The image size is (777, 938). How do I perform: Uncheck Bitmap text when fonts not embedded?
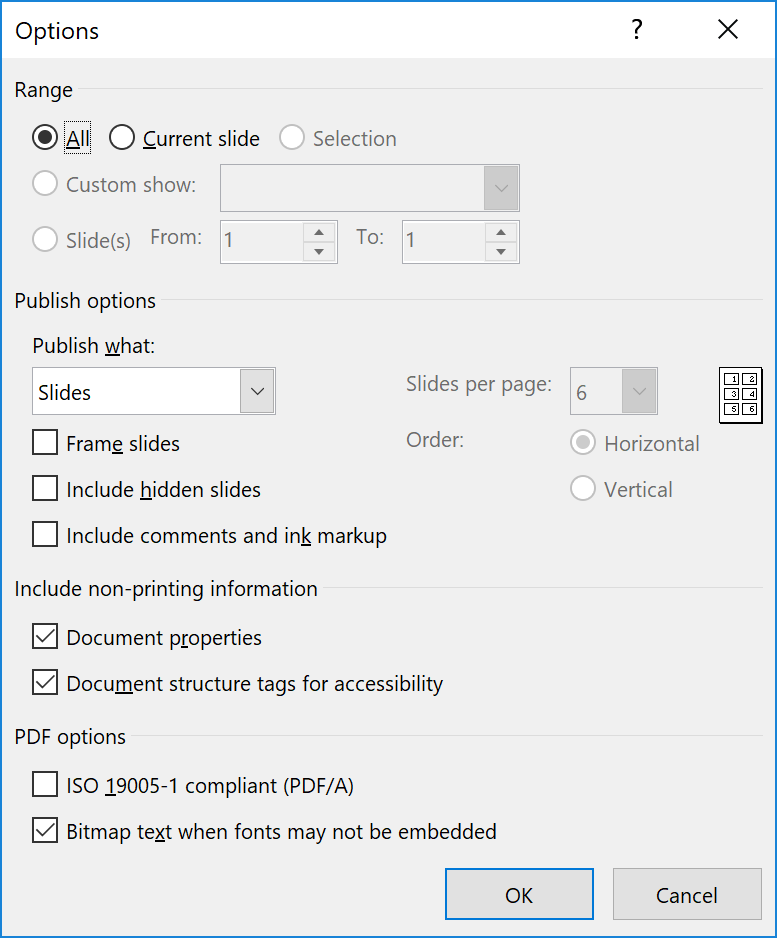tap(45, 831)
